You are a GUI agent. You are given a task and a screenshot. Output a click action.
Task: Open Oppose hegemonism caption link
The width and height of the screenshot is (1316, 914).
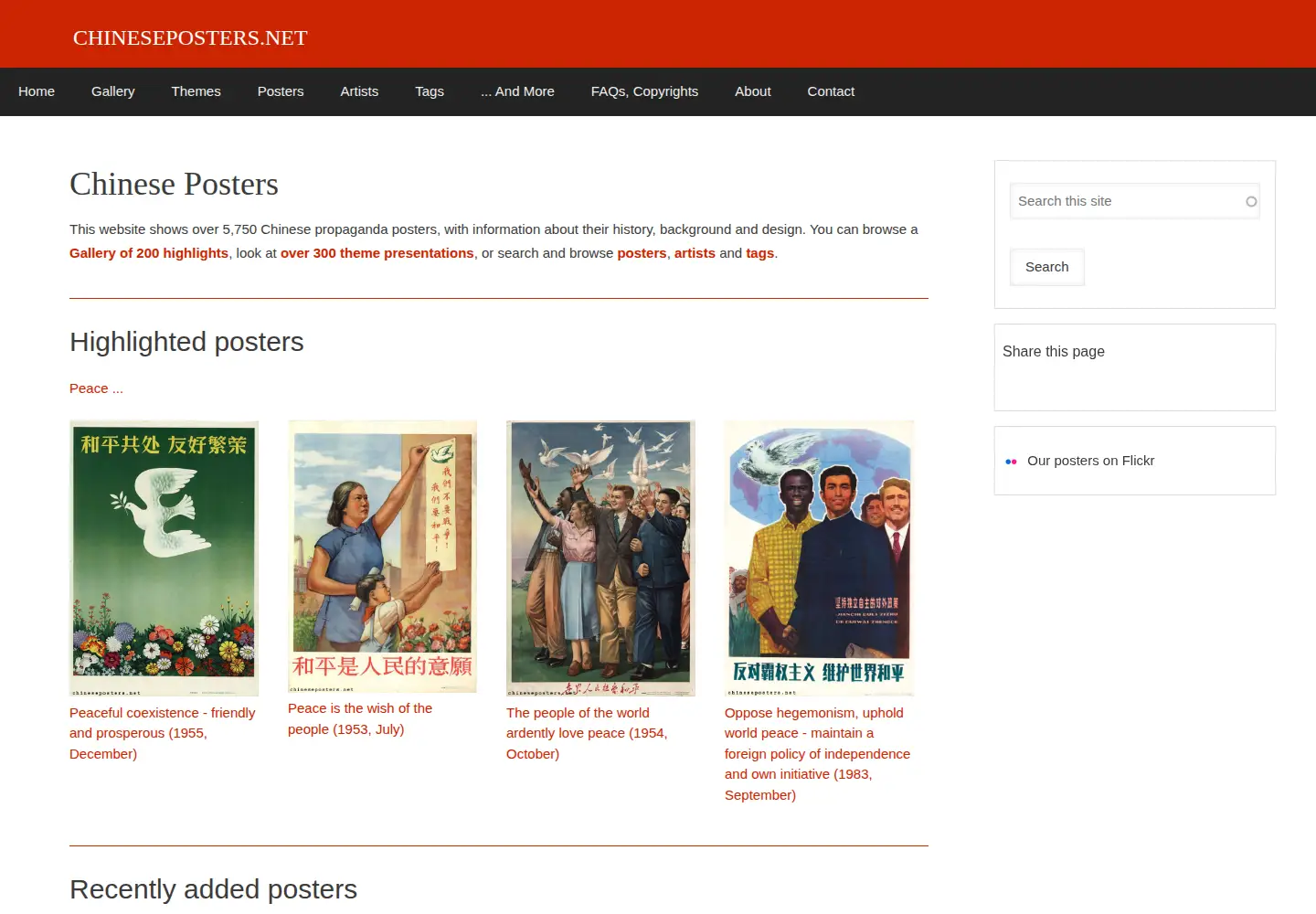click(x=817, y=754)
